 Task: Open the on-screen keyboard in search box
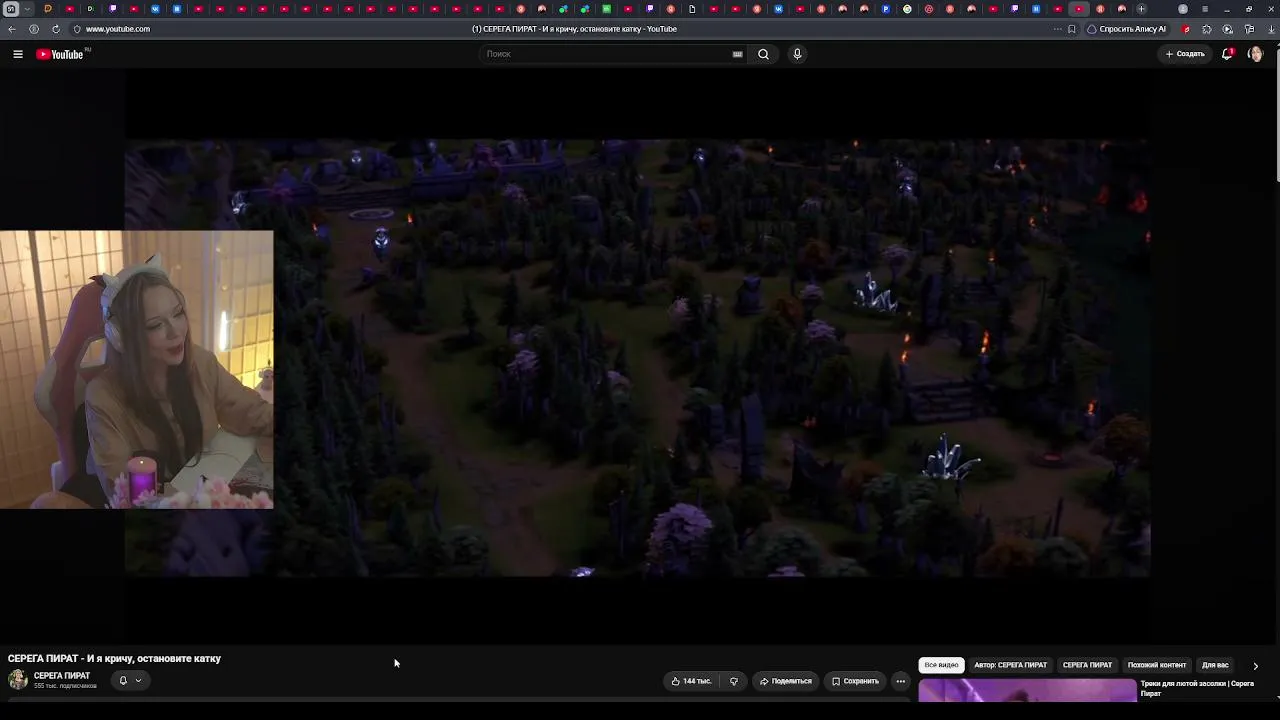[x=738, y=54]
